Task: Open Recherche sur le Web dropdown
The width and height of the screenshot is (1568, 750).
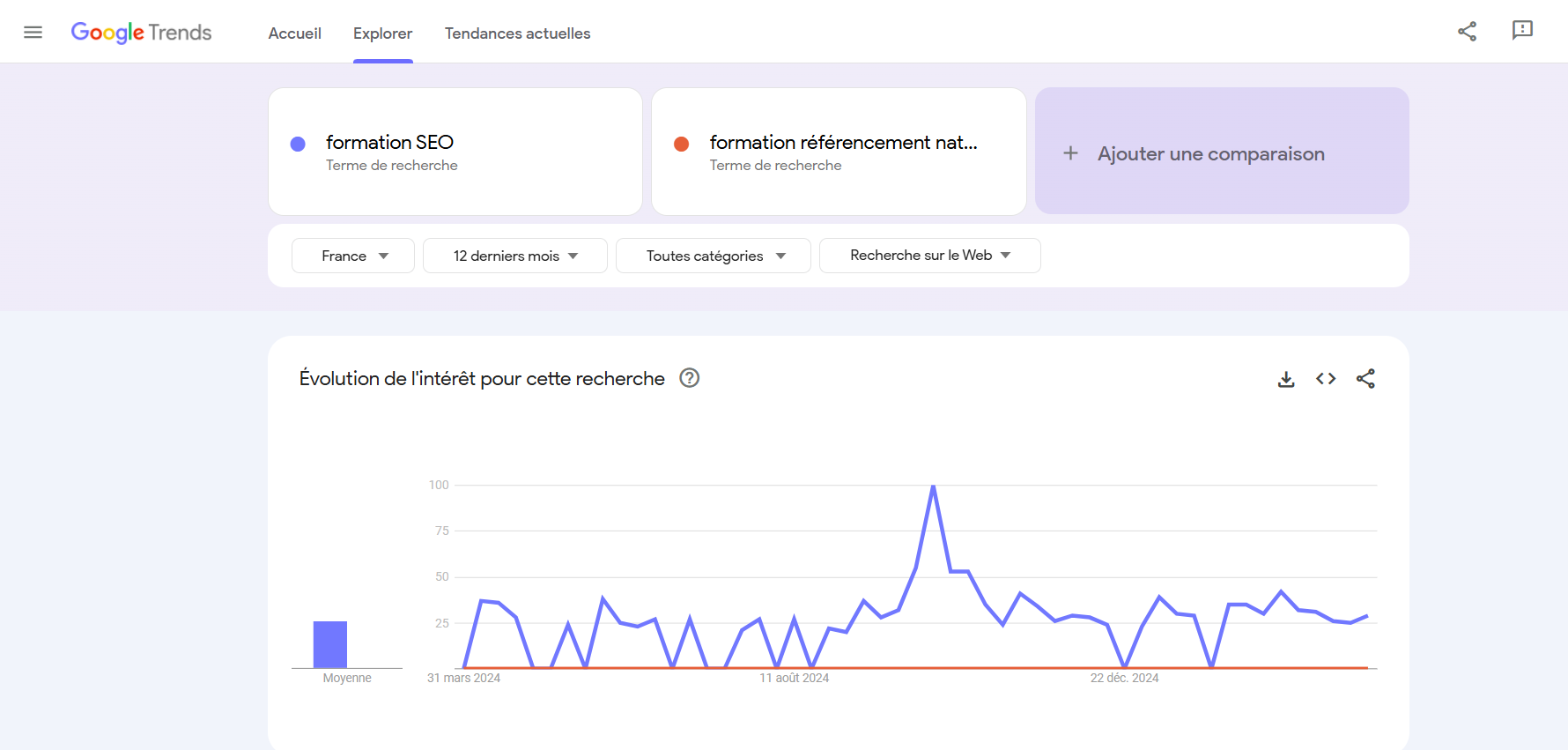Action: (x=929, y=256)
